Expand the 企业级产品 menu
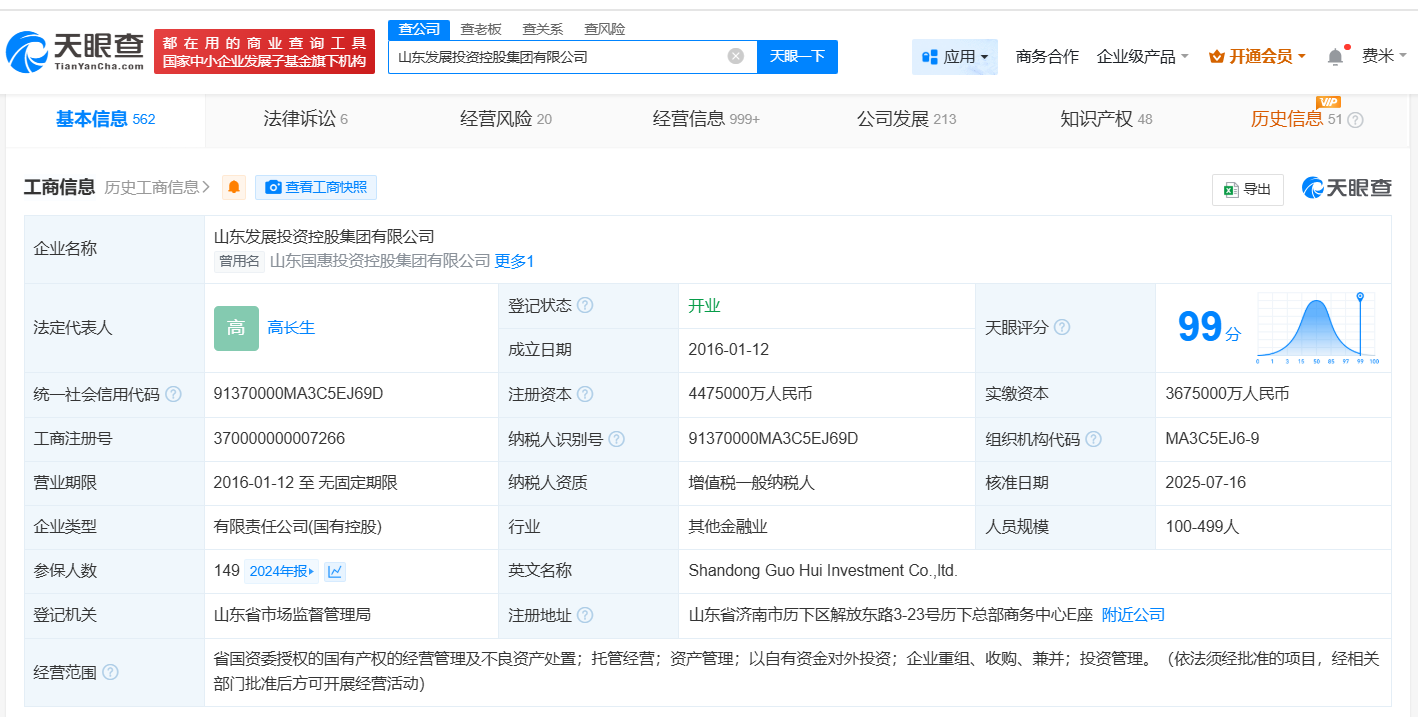 (1142, 57)
